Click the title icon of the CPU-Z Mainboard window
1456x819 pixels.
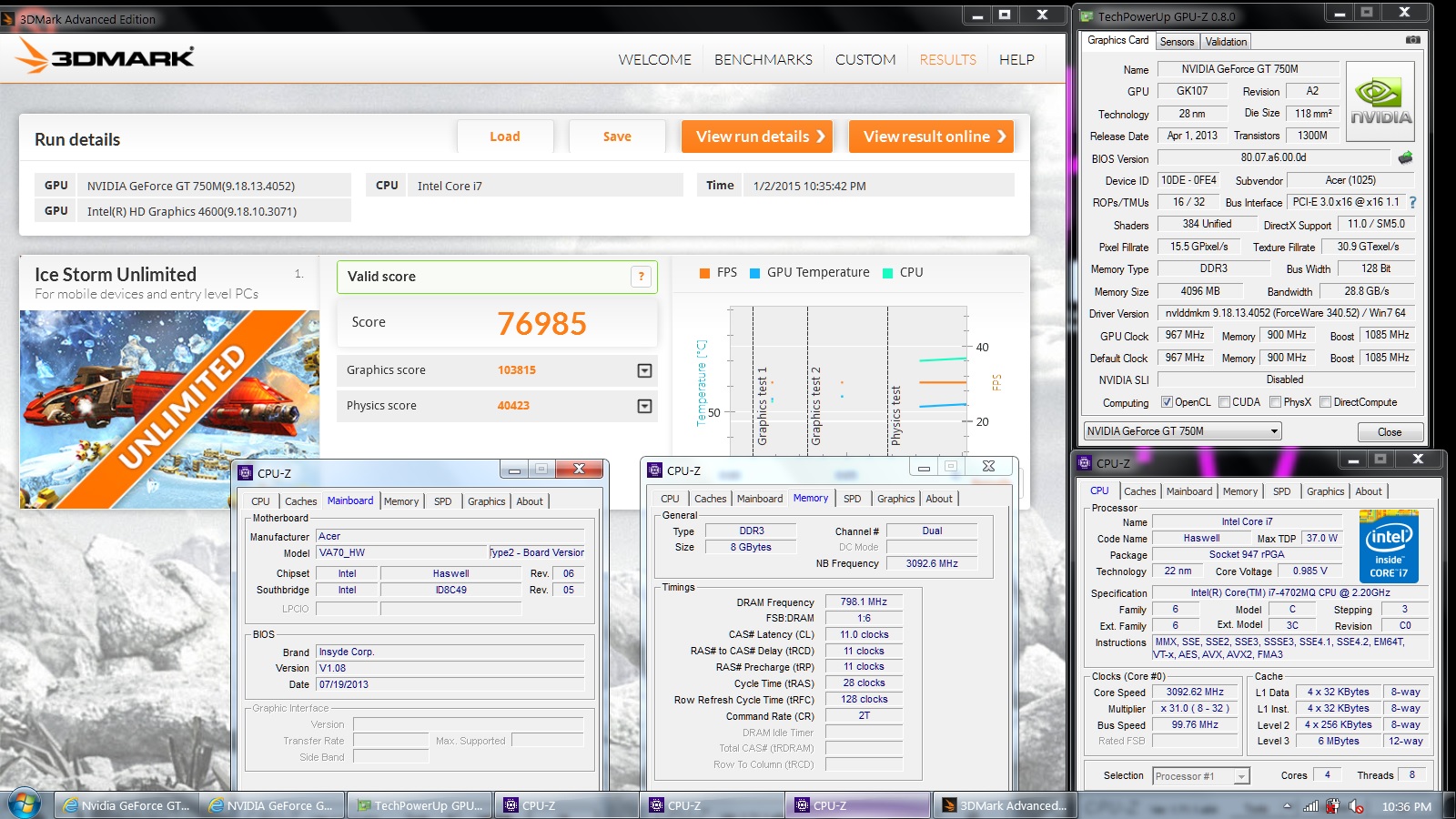(246, 473)
